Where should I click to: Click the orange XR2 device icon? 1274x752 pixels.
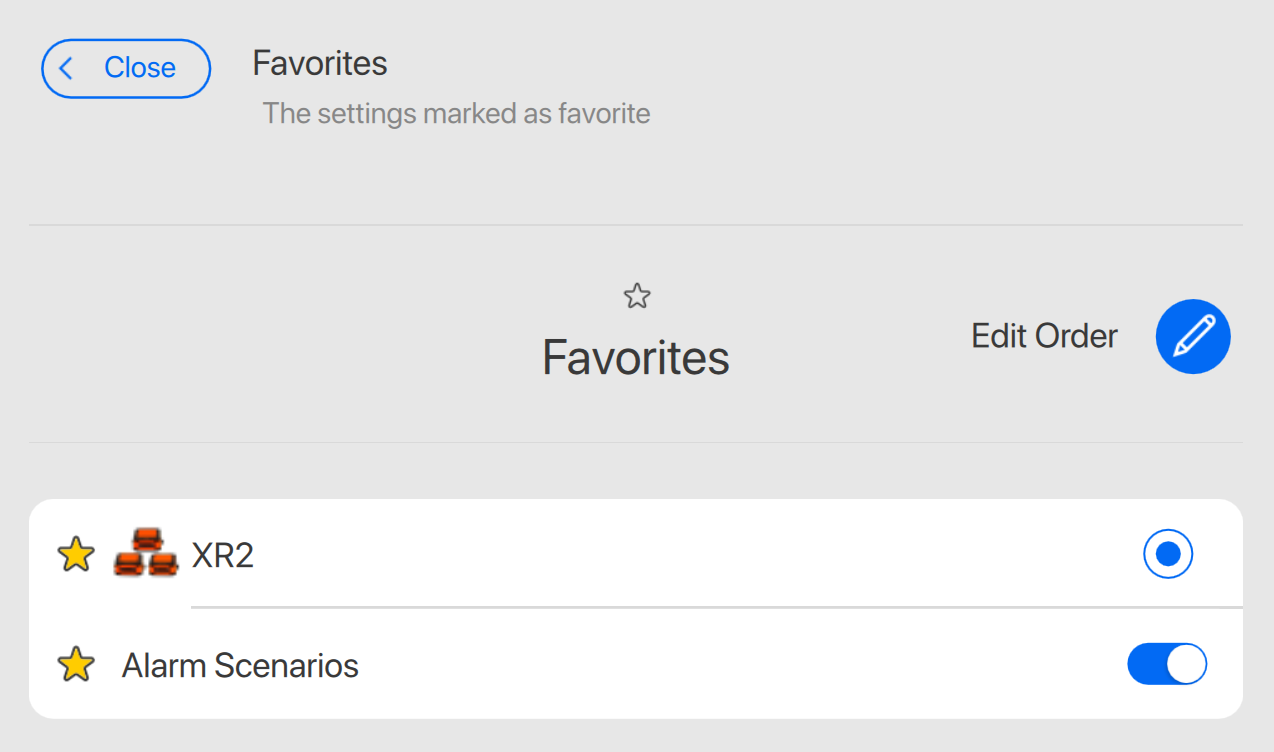coord(145,552)
